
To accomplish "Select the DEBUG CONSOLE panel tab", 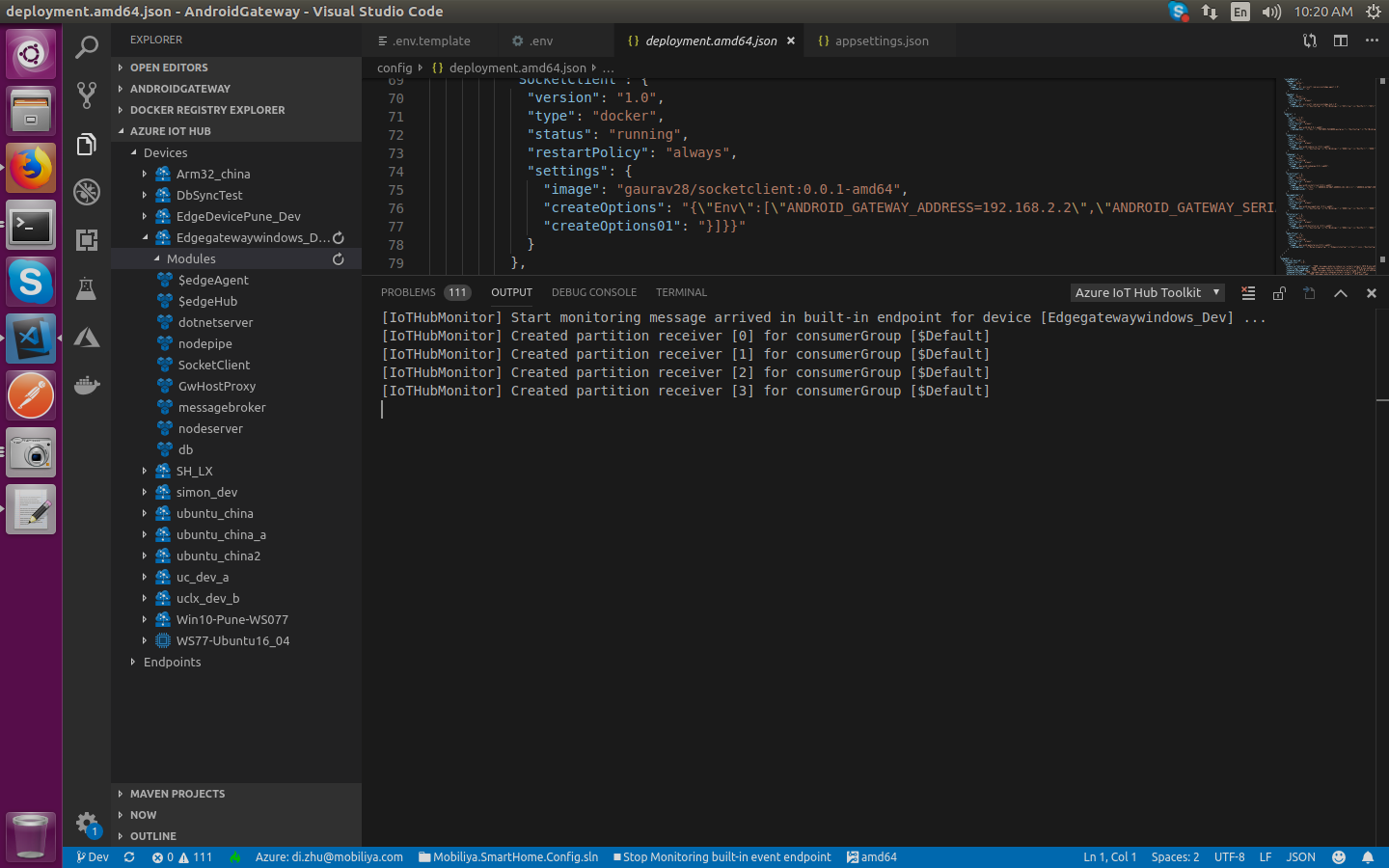I will (593, 292).
